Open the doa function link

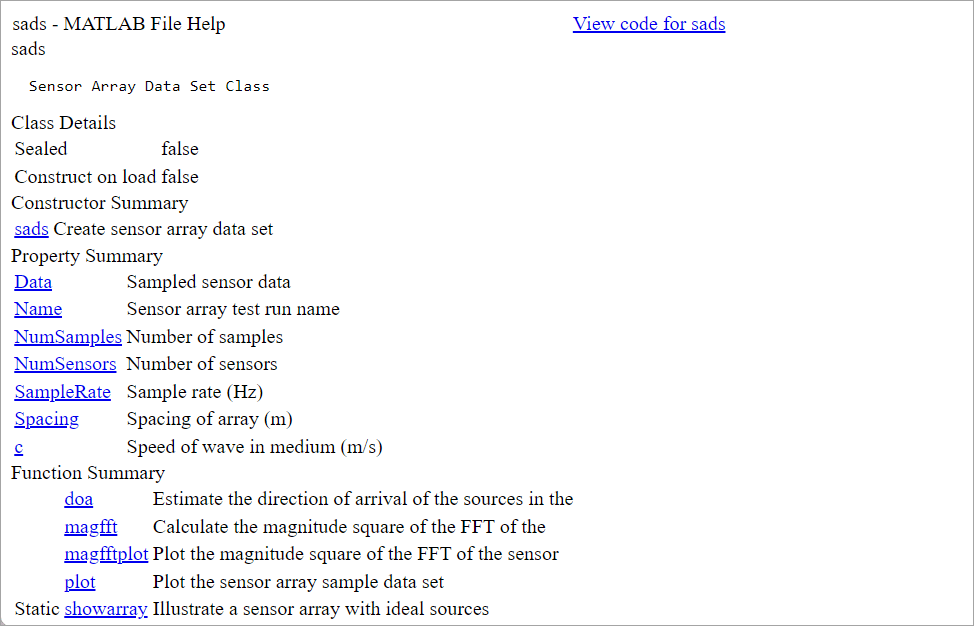pos(78,499)
